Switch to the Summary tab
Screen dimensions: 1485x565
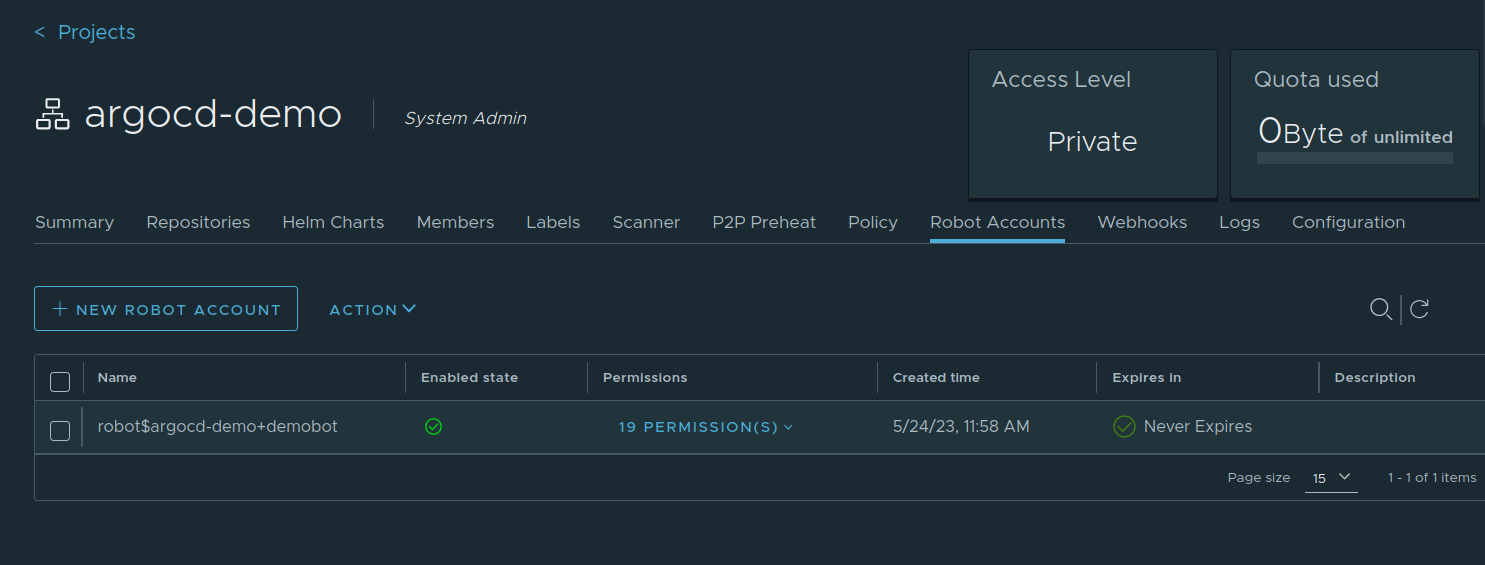[x=74, y=222]
